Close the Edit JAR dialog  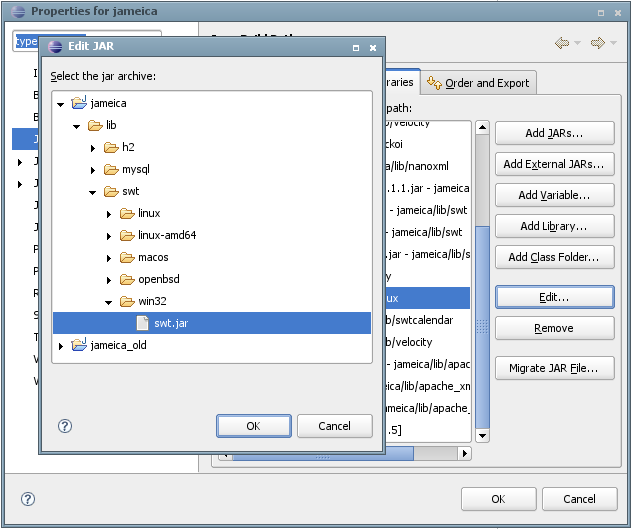[373, 48]
